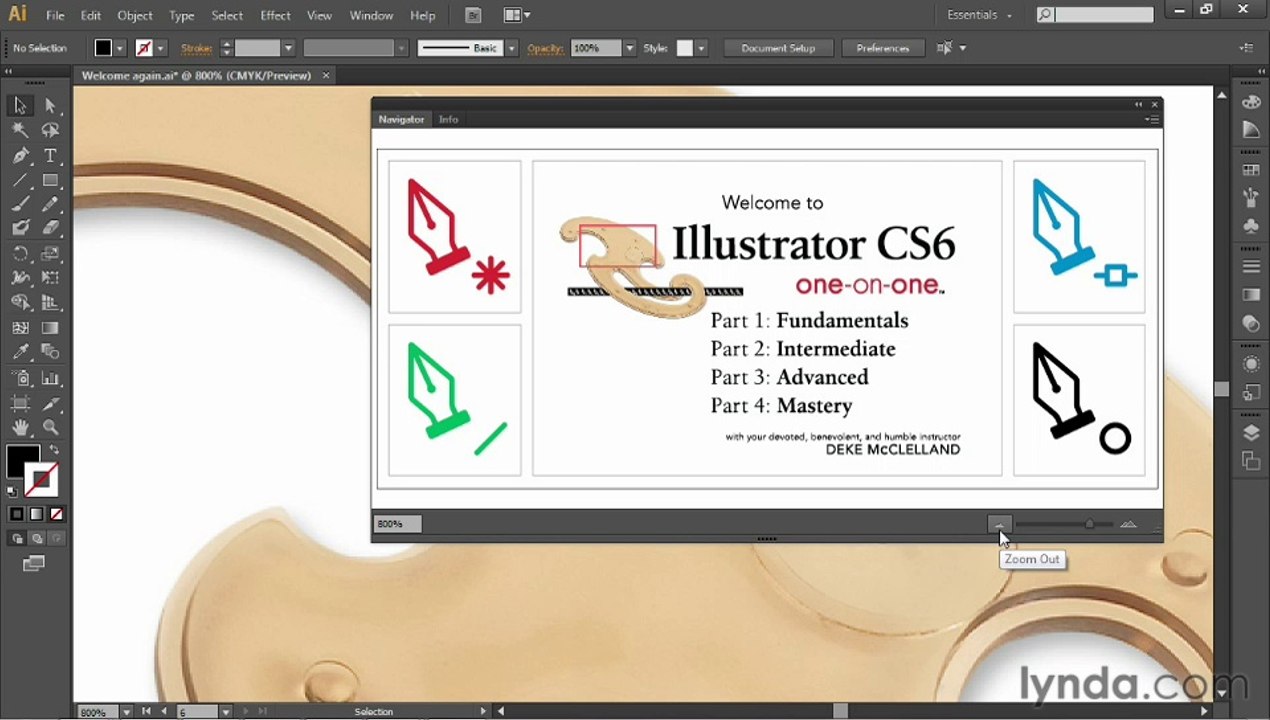Open the Object menu
The width and height of the screenshot is (1270, 720).
coord(135,15)
